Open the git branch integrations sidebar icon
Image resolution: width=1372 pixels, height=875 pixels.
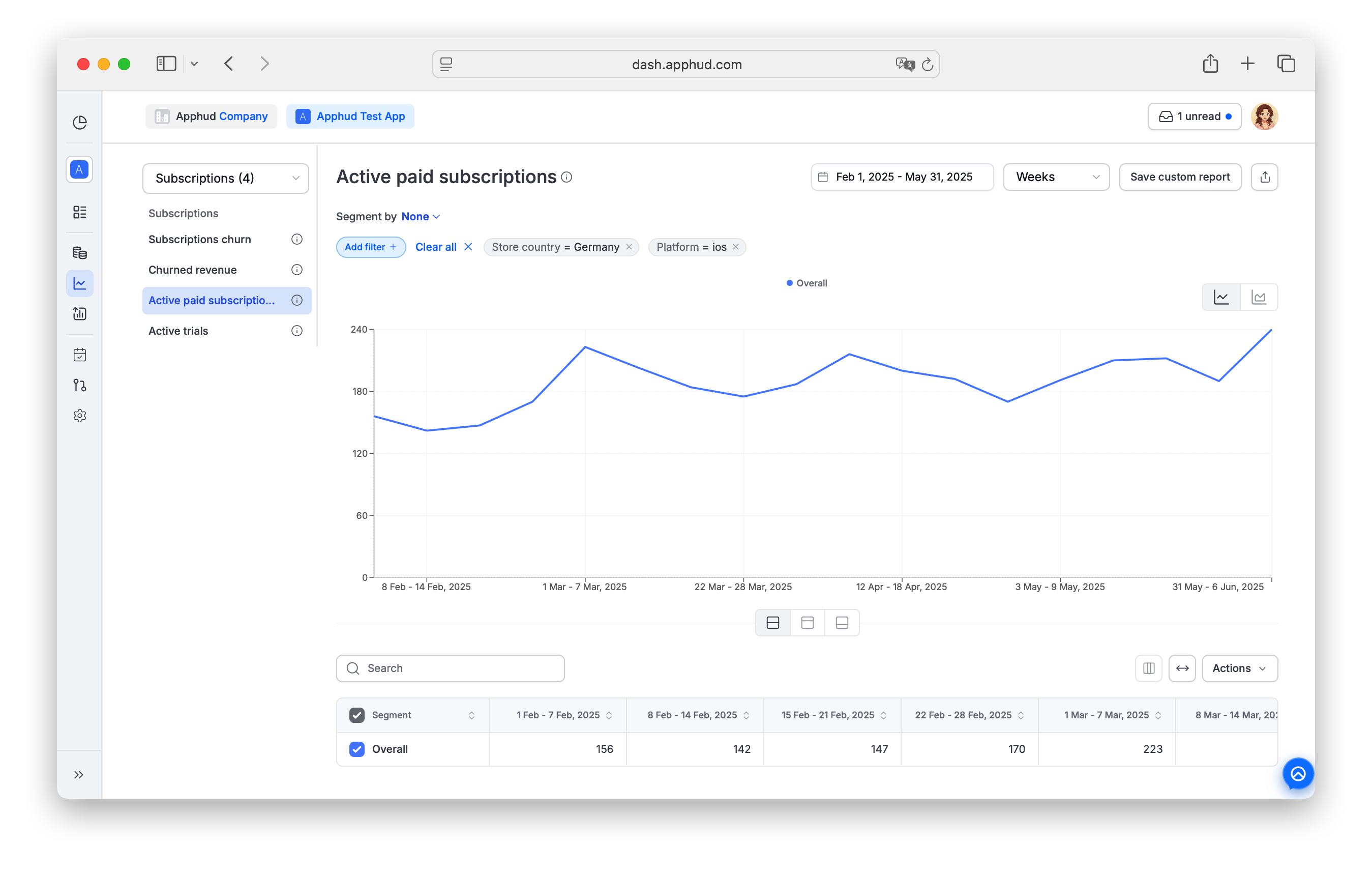[x=80, y=385]
